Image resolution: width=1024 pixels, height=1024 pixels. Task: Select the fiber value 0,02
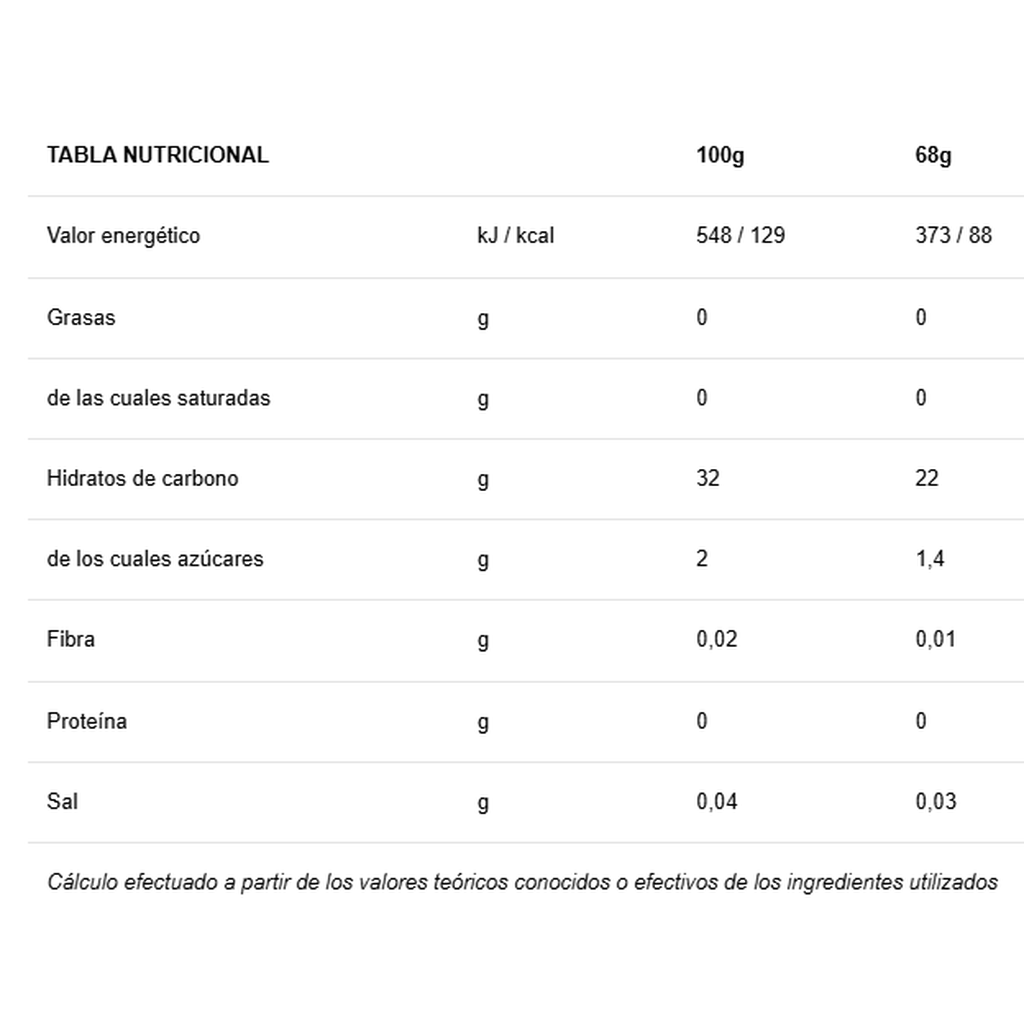(x=716, y=639)
